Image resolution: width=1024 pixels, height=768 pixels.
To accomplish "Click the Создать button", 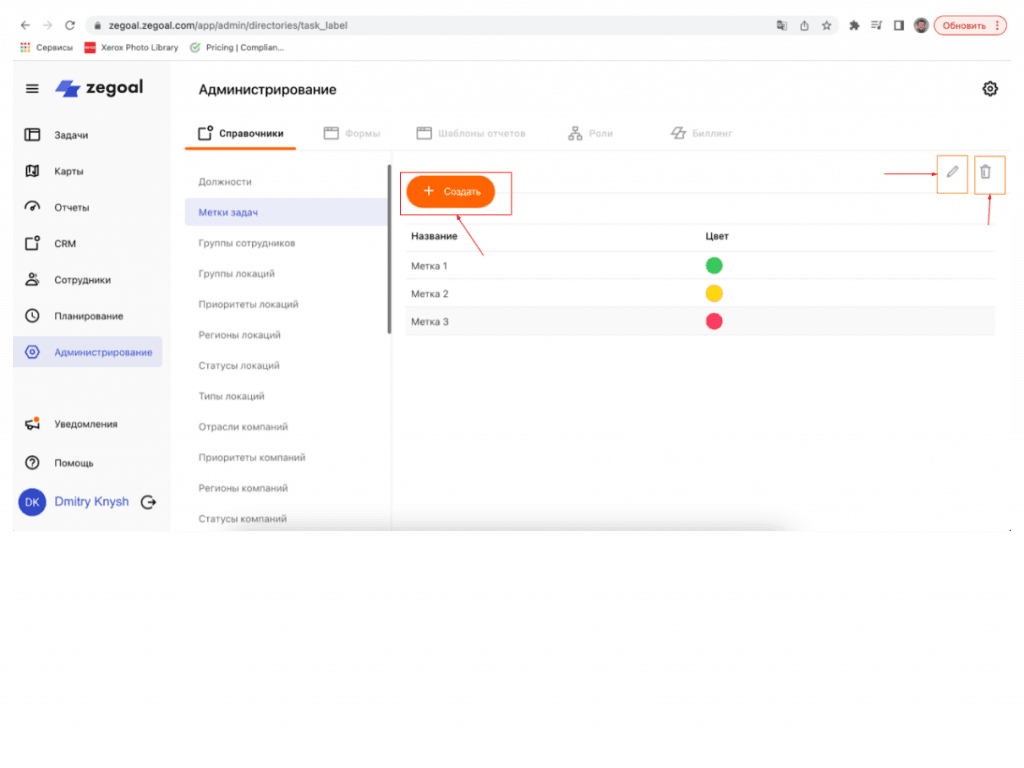I will point(451,191).
